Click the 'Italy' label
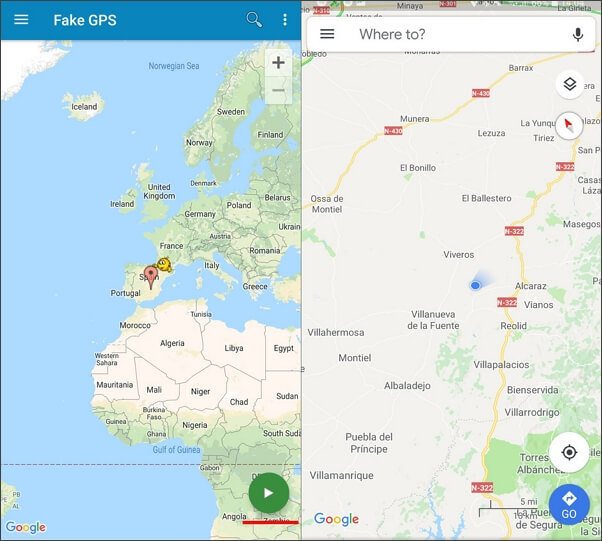This screenshot has height=541, width=602. click(212, 265)
